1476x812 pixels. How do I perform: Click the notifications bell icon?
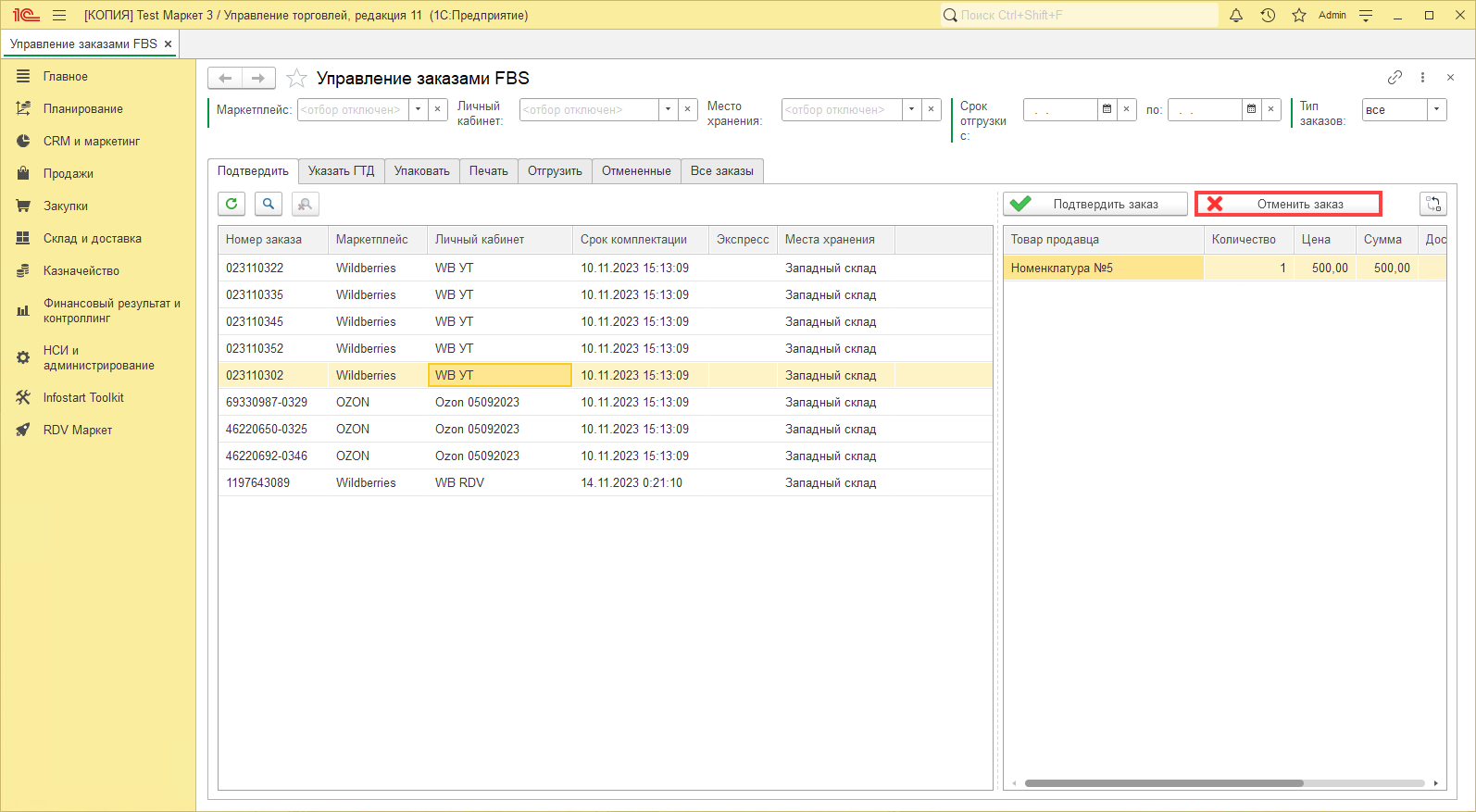pos(1236,15)
